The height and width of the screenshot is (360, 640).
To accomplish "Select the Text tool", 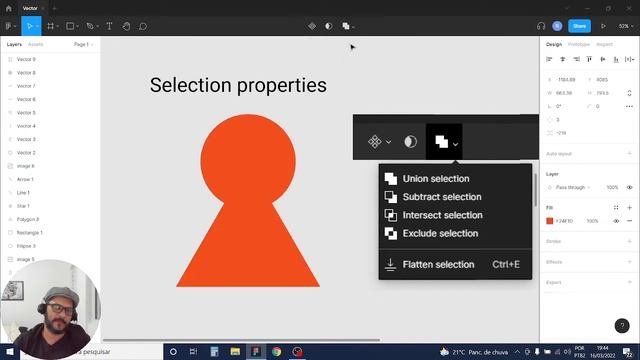I will [109, 26].
